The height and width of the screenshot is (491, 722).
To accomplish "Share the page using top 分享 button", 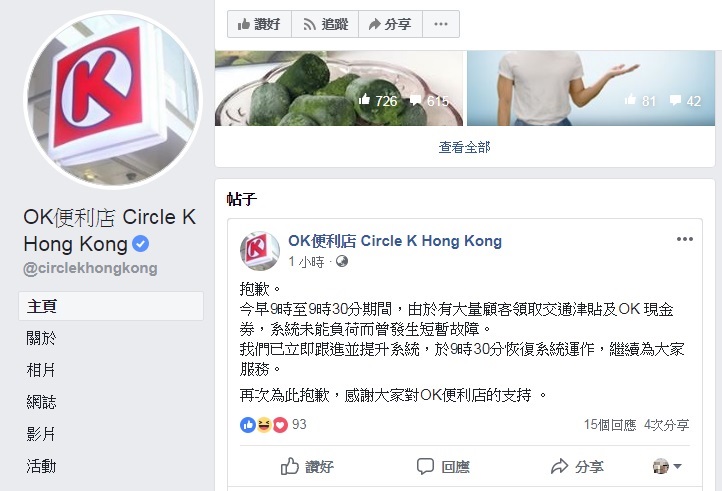I will click(390, 24).
